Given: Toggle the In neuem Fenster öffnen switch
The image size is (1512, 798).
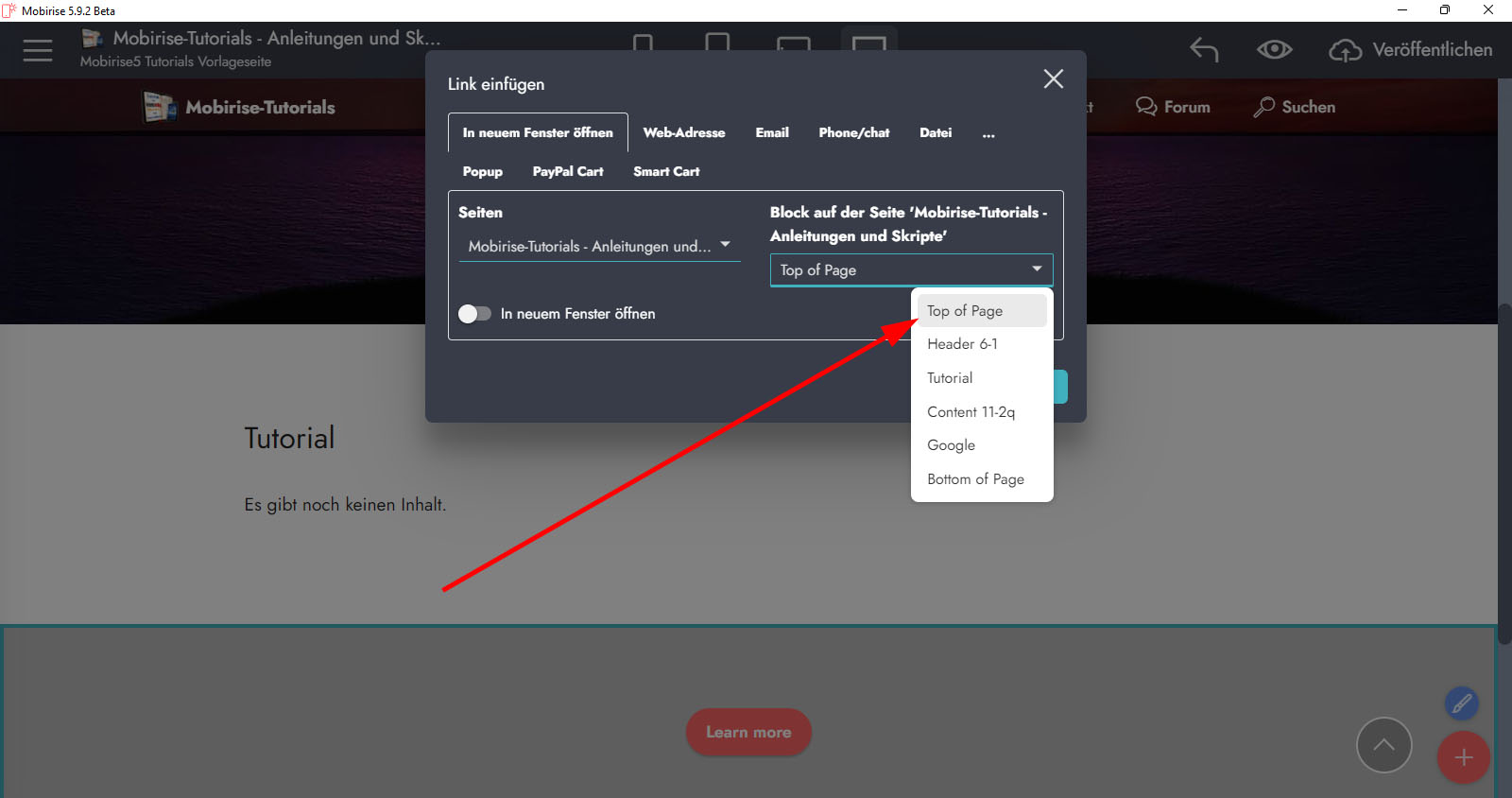Looking at the screenshot, I should (474, 314).
